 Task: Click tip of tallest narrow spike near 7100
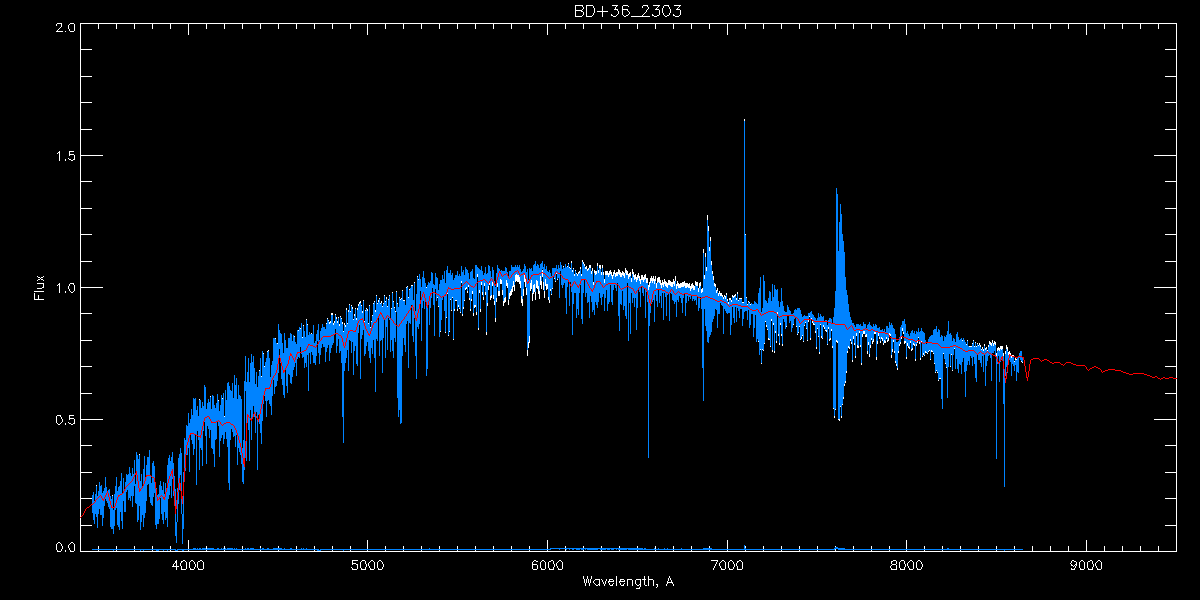pyautogui.click(x=744, y=121)
